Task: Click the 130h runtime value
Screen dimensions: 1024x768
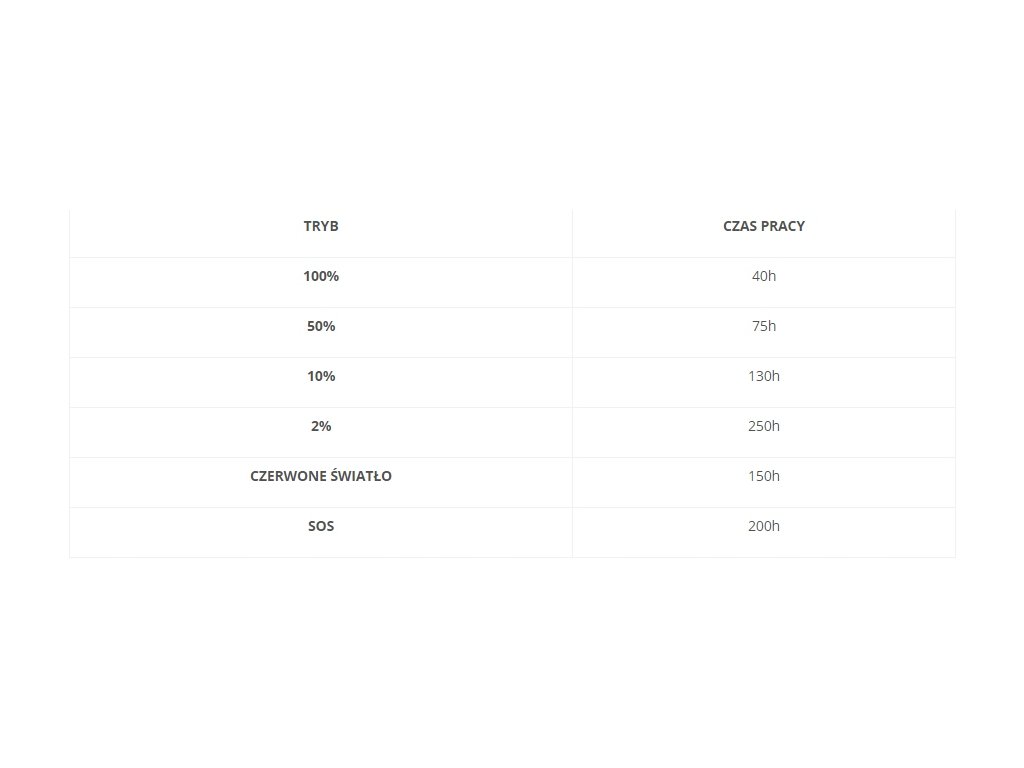Action: (763, 376)
